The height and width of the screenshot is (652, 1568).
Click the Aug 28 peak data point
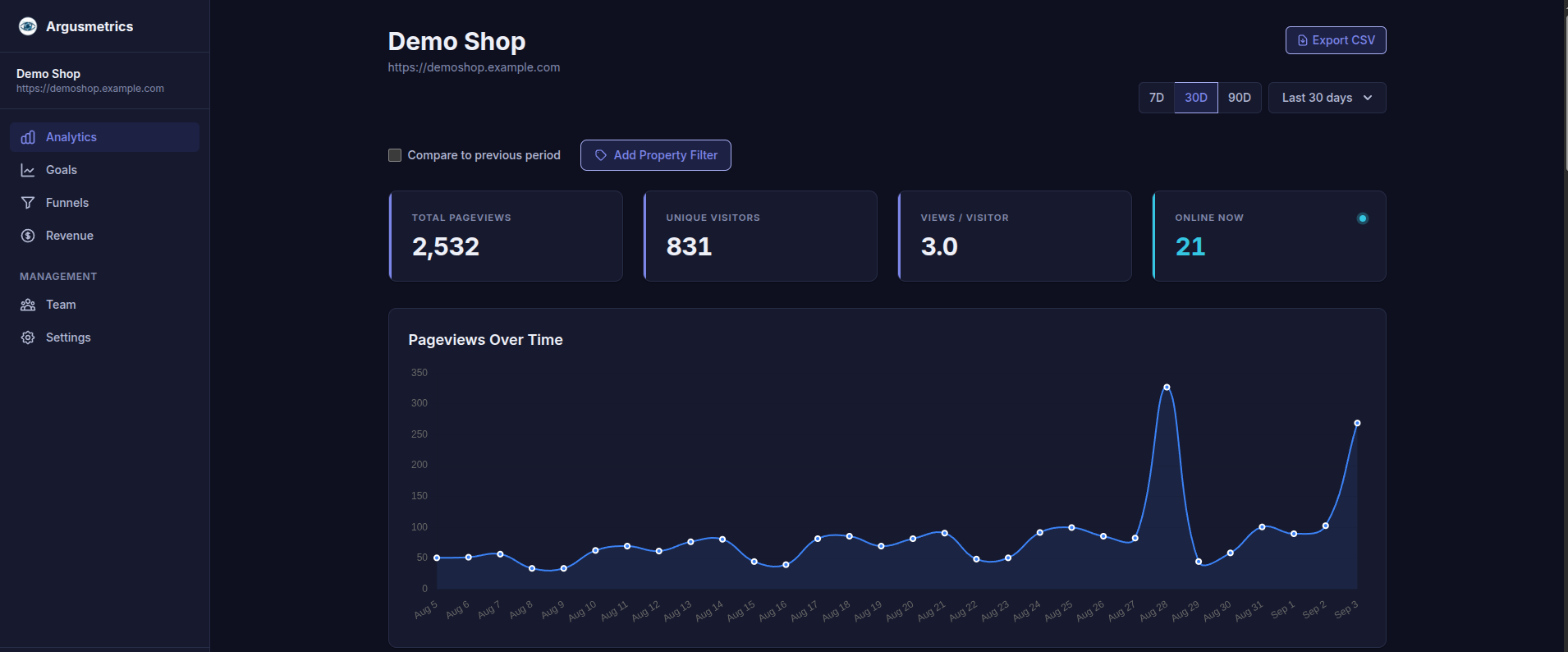click(x=1166, y=387)
